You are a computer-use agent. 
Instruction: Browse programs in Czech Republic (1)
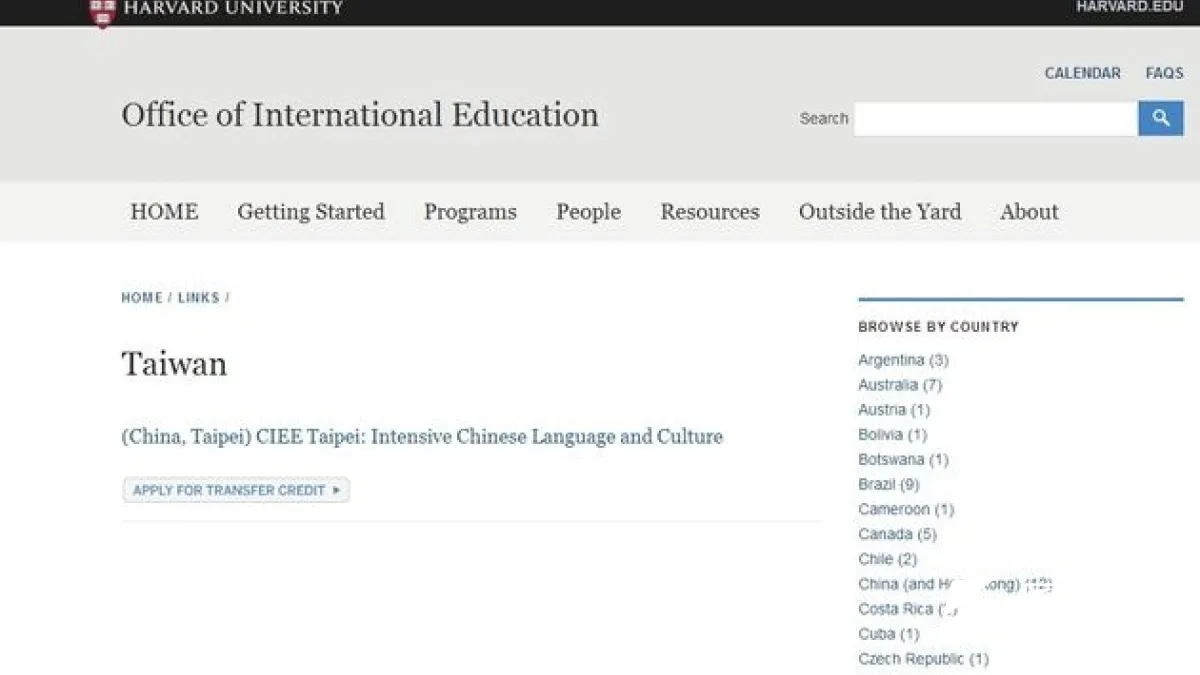923,659
